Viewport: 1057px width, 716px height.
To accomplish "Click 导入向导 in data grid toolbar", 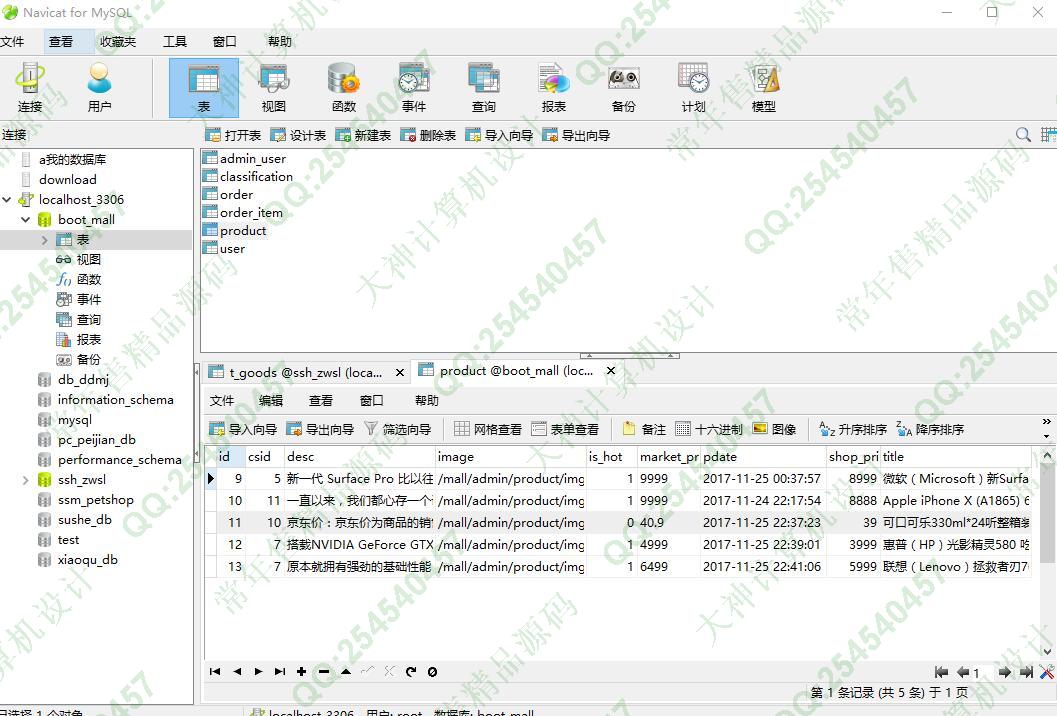I will [x=243, y=429].
